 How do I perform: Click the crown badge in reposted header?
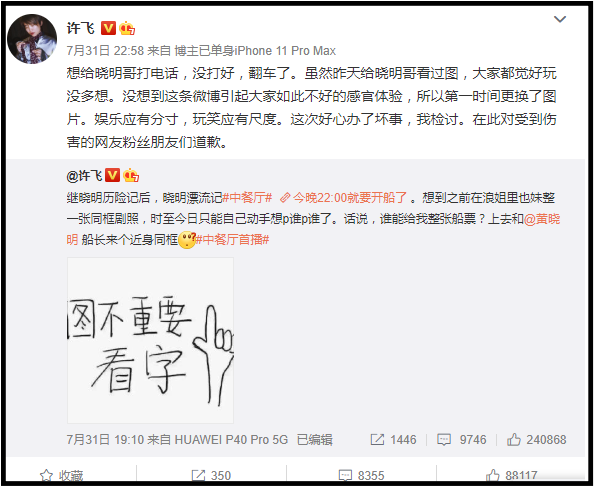pyautogui.click(x=131, y=175)
